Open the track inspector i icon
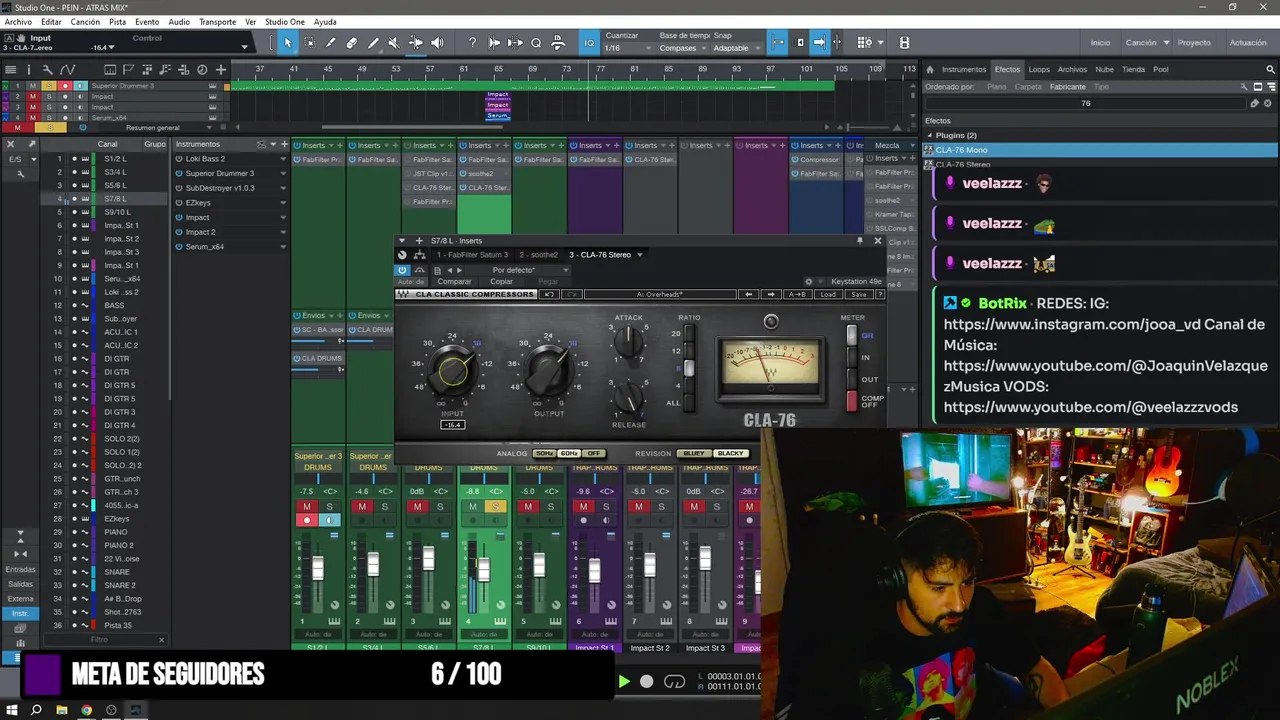The height and width of the screenshot is (720, 1280). coord(28,69)
